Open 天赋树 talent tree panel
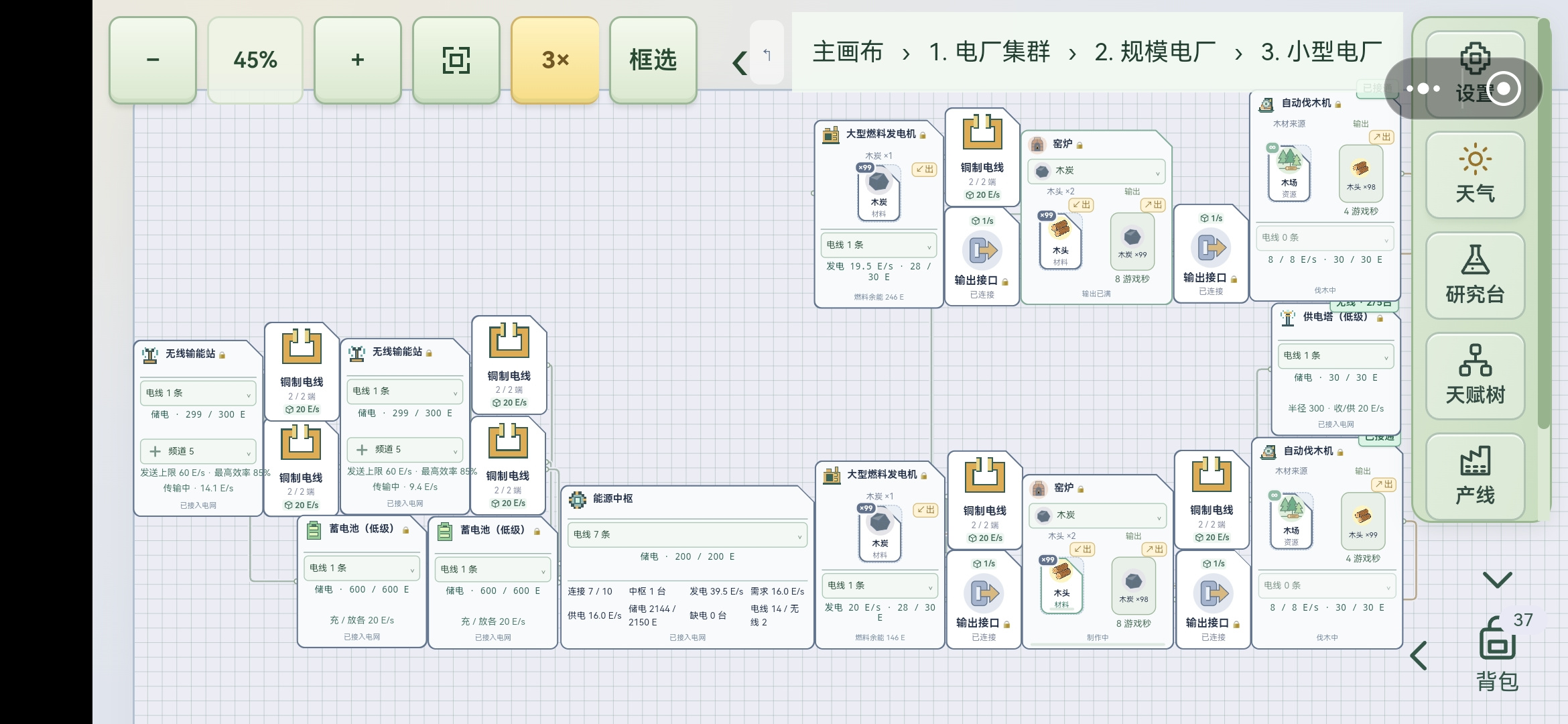1568x724 pixels. click(1475, 375)
